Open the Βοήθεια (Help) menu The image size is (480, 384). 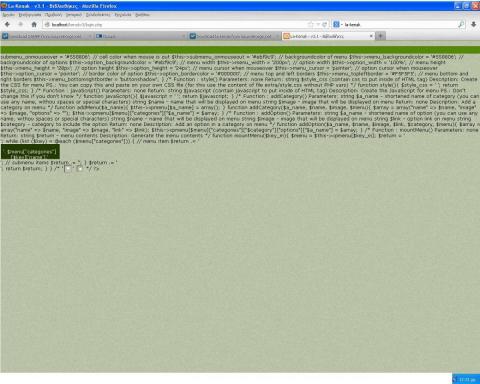pos(142,15)
